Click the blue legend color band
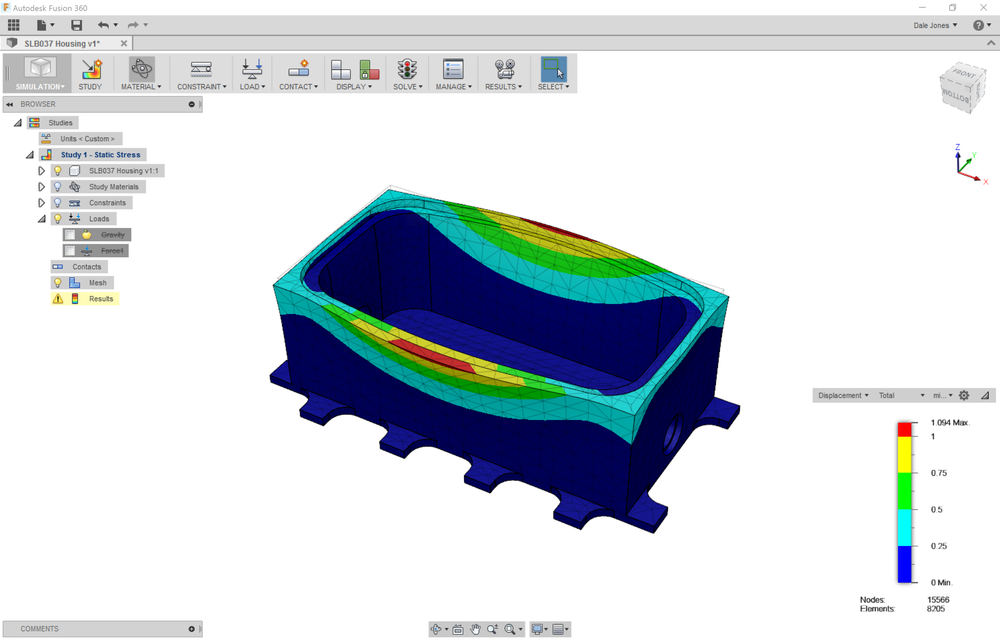 (904, 564)
